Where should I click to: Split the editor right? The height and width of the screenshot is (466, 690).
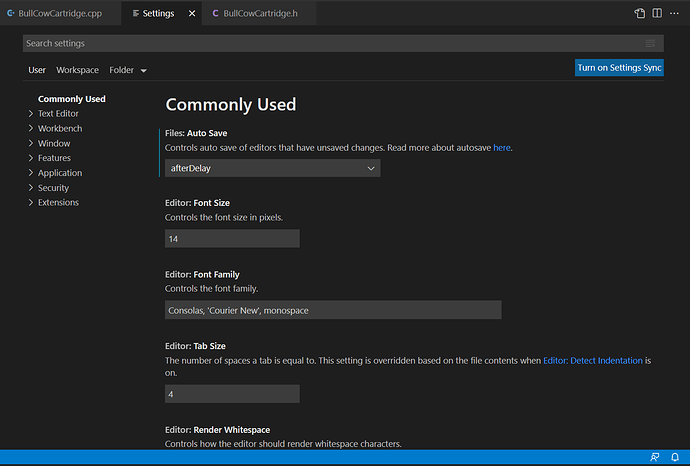click(657, 13)
